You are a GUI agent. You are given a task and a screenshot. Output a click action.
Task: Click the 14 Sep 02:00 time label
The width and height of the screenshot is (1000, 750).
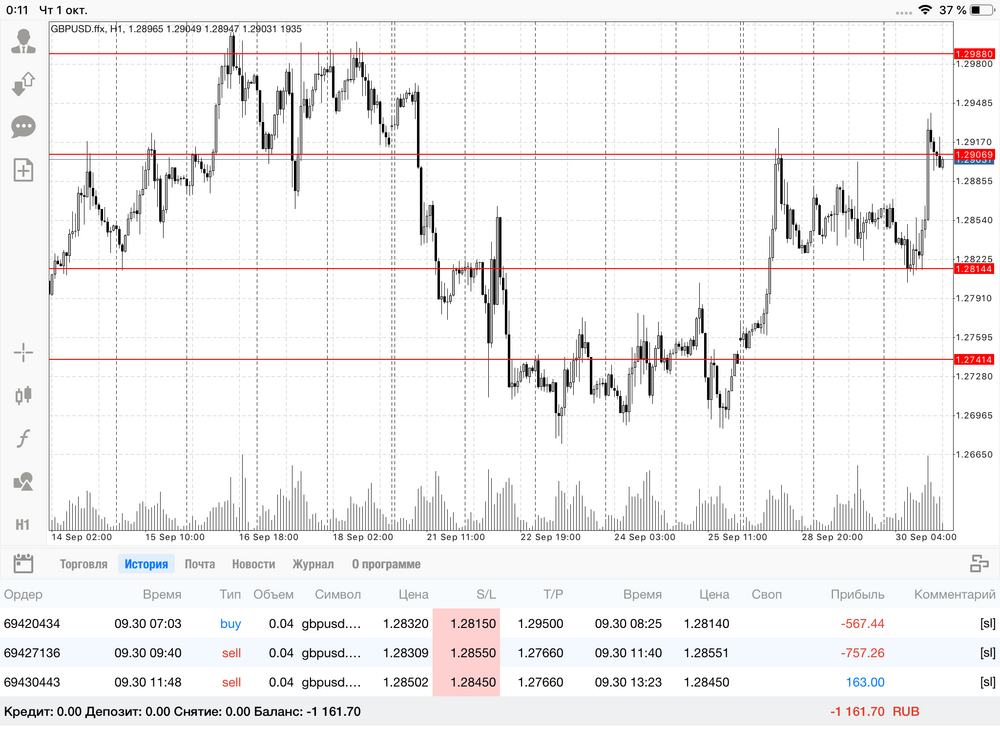click(x=82, y=537)
